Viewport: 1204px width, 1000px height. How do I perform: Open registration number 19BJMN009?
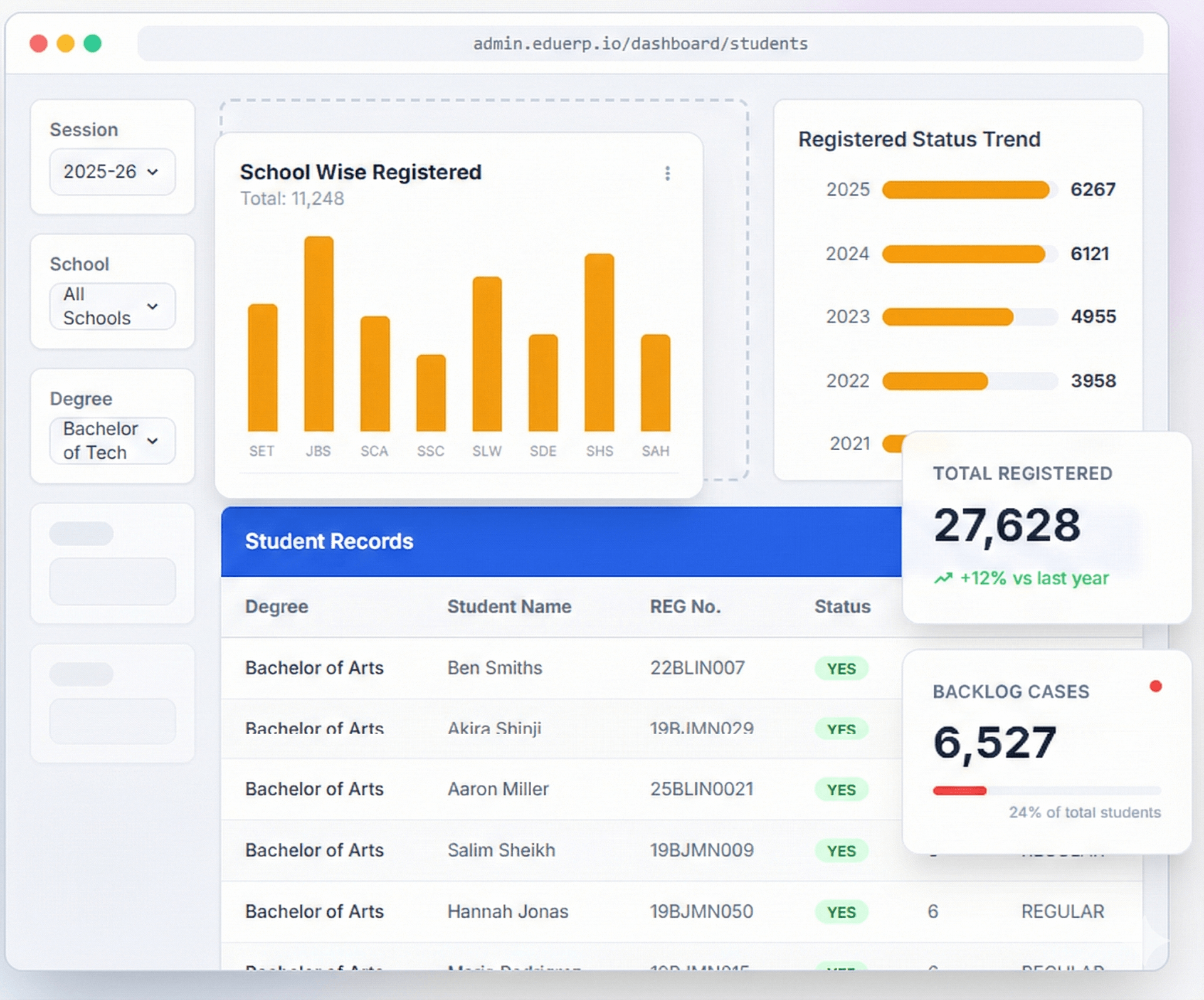[x=701, y=850]
